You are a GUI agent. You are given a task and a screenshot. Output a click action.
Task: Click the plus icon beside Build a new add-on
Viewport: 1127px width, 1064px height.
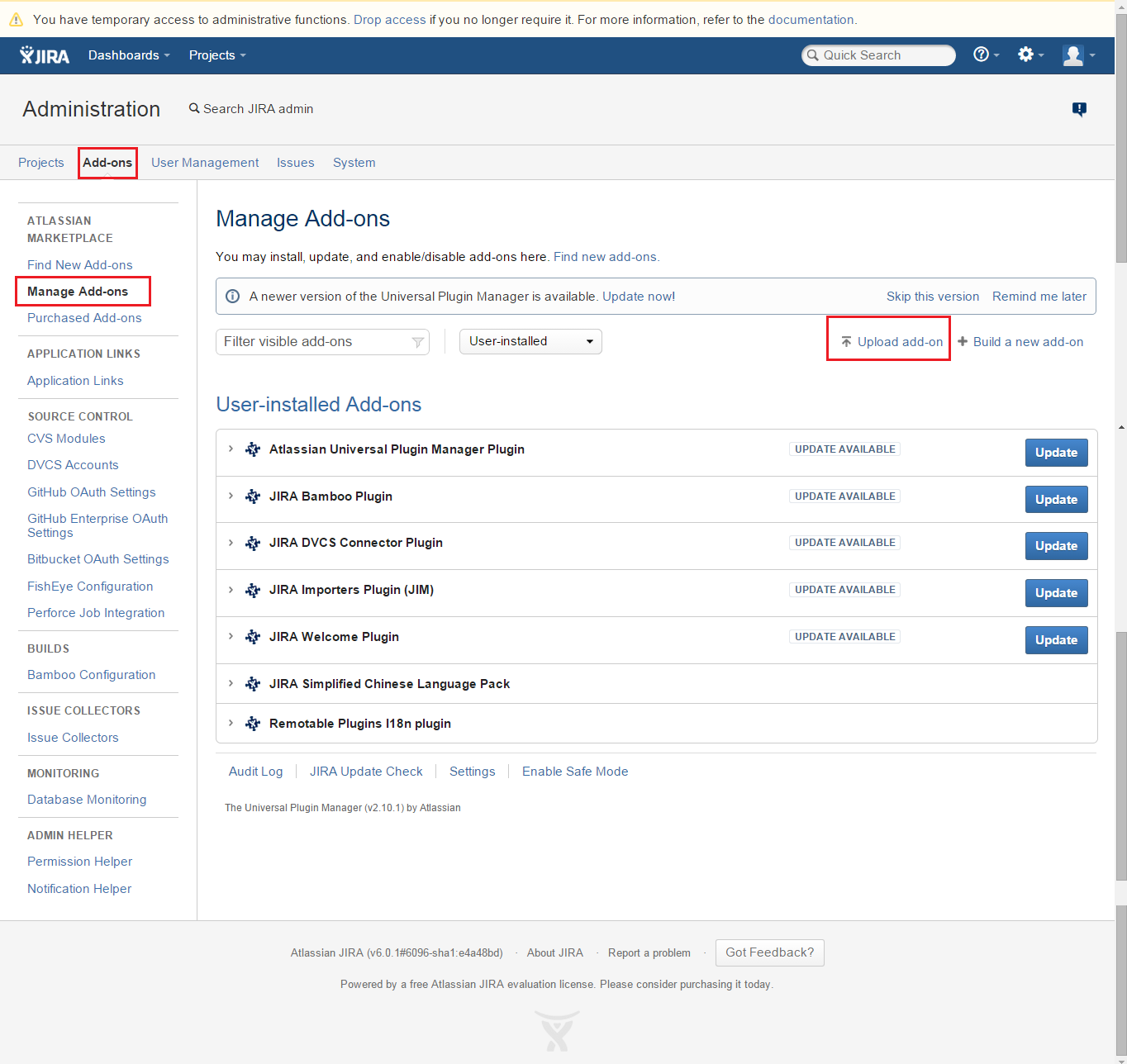click(963, 341)
